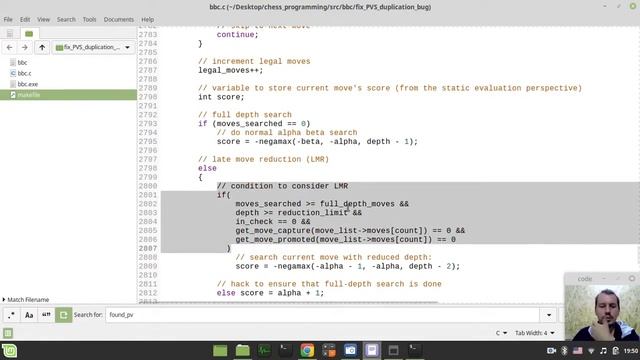Click the '// late move reduction (LMR)' comment
Viewport: 640px width, 360px height.
pyautogui.click(x=263, y=159)
